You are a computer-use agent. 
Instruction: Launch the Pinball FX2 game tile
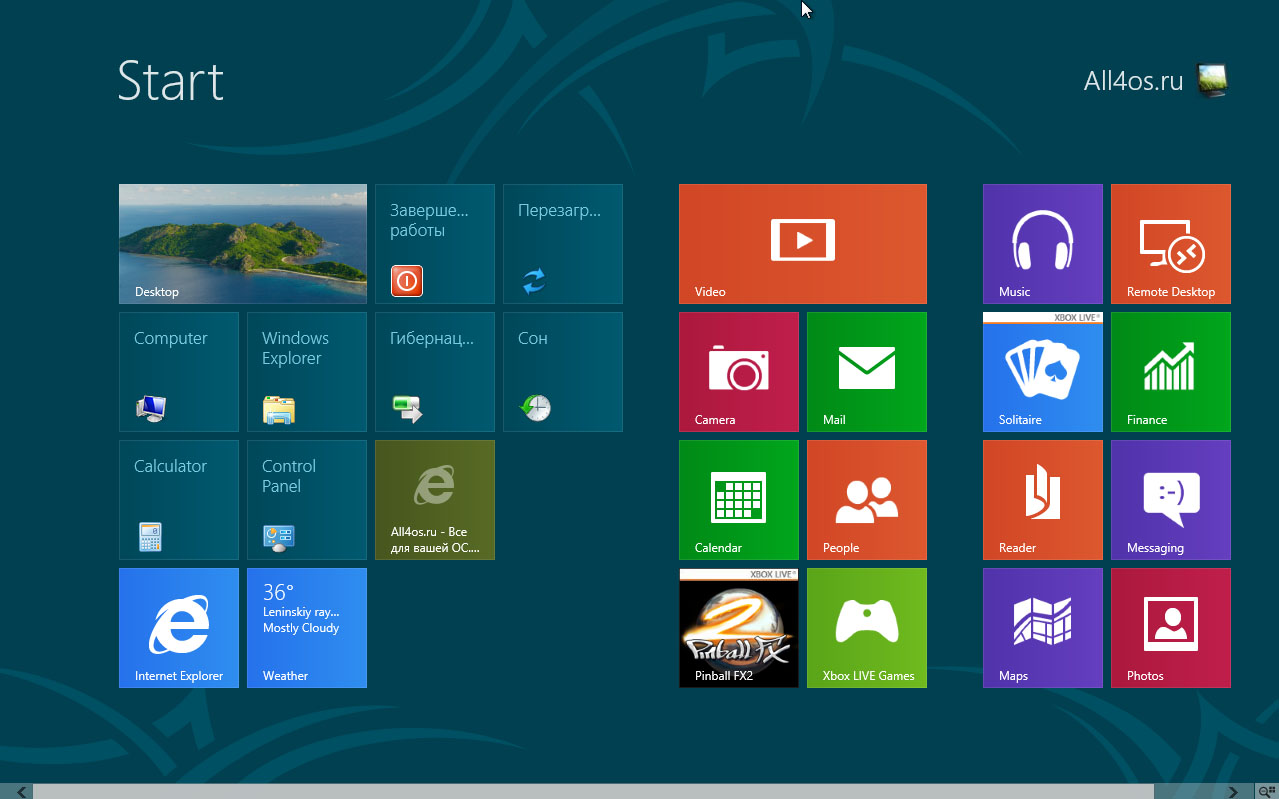coord(739,628)
